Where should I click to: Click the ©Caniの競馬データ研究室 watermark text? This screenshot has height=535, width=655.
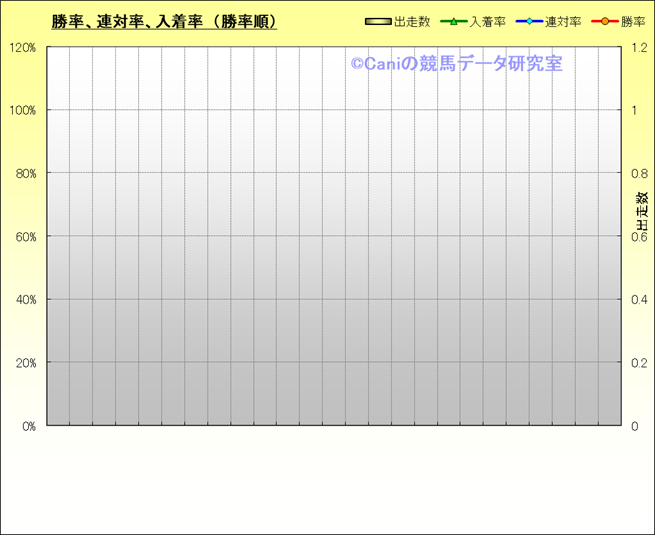(456, 64)
